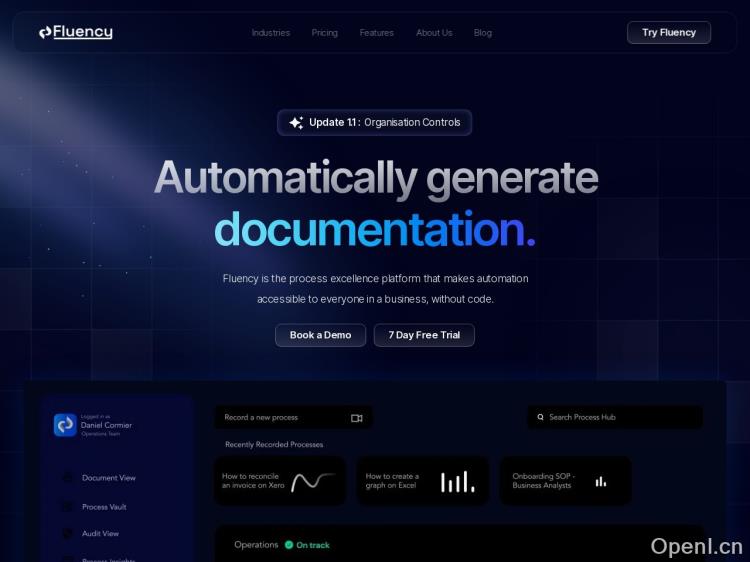Open the create a graph on Excel card

(423, 481)
